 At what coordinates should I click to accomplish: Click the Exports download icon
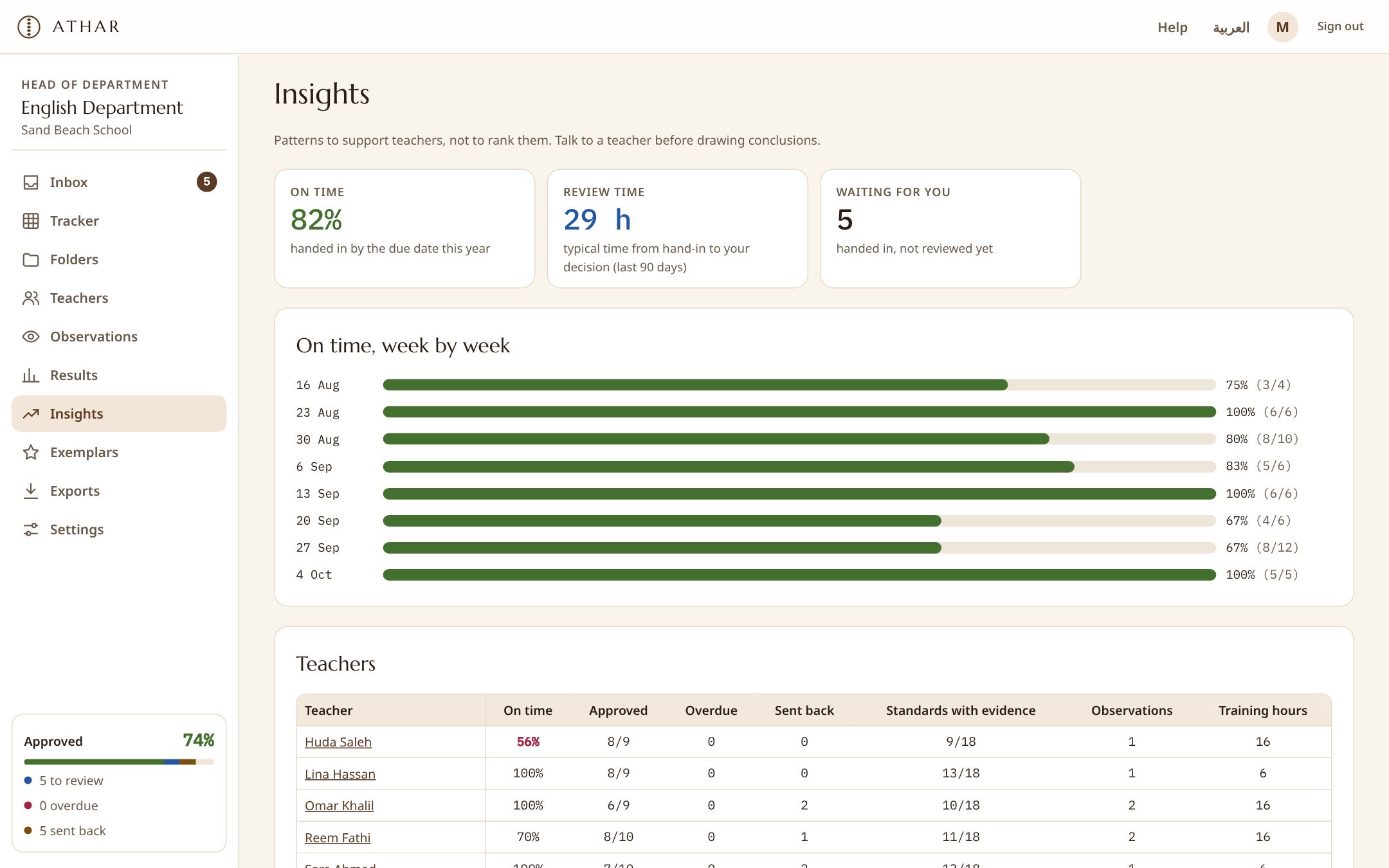[x=31, y=491]
